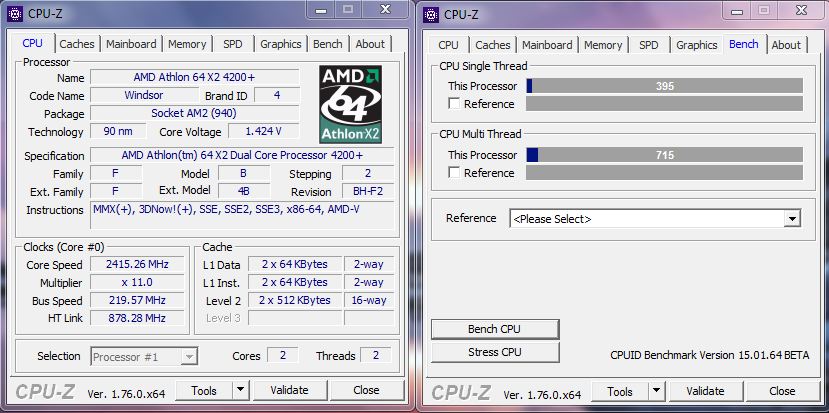The width and height of the screenshot is (829, 413).
Task: Click HT Link value 878.28 MHz
Action: point(137,318)
